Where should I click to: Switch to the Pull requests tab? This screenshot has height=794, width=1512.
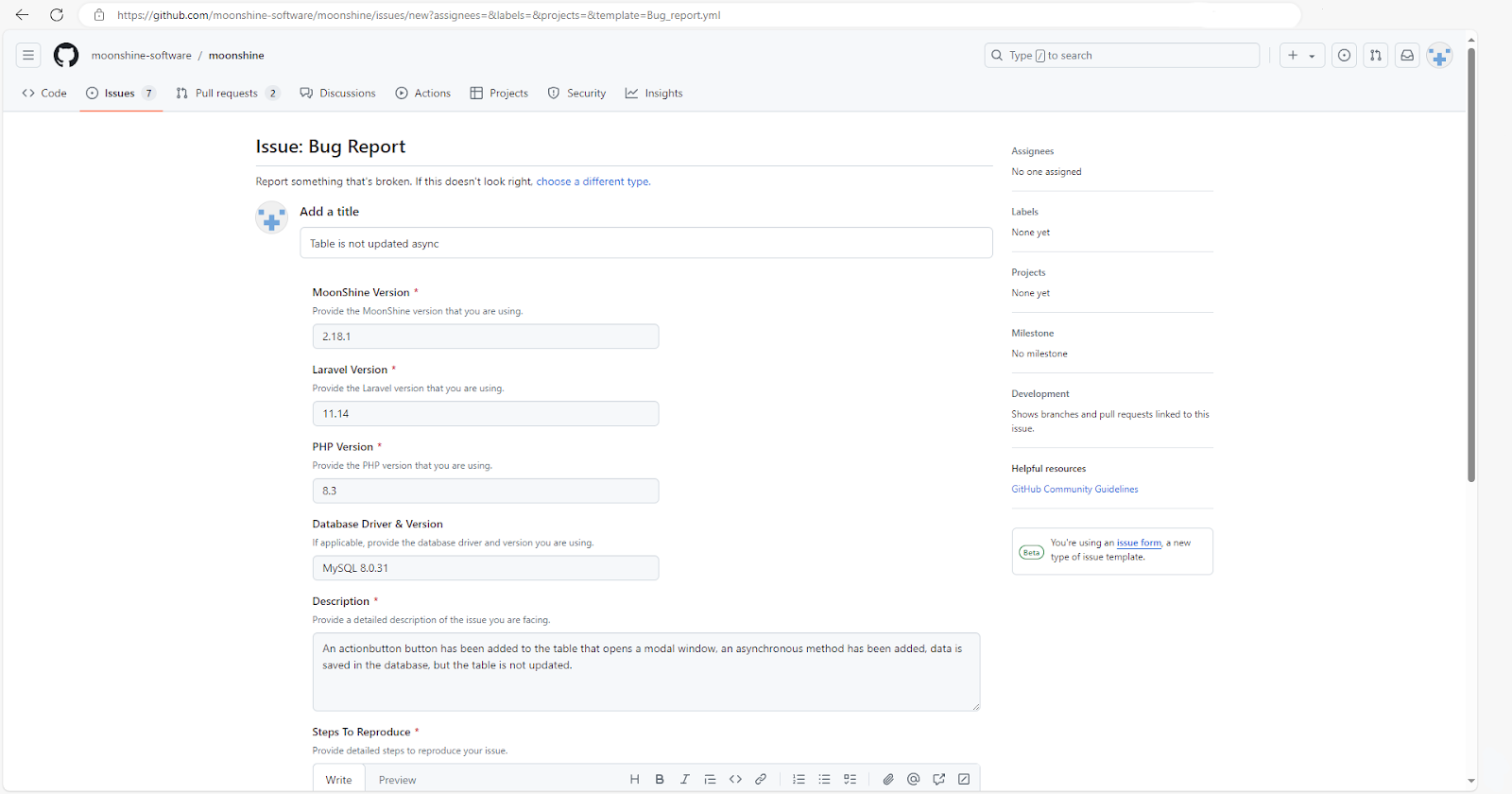228,93
